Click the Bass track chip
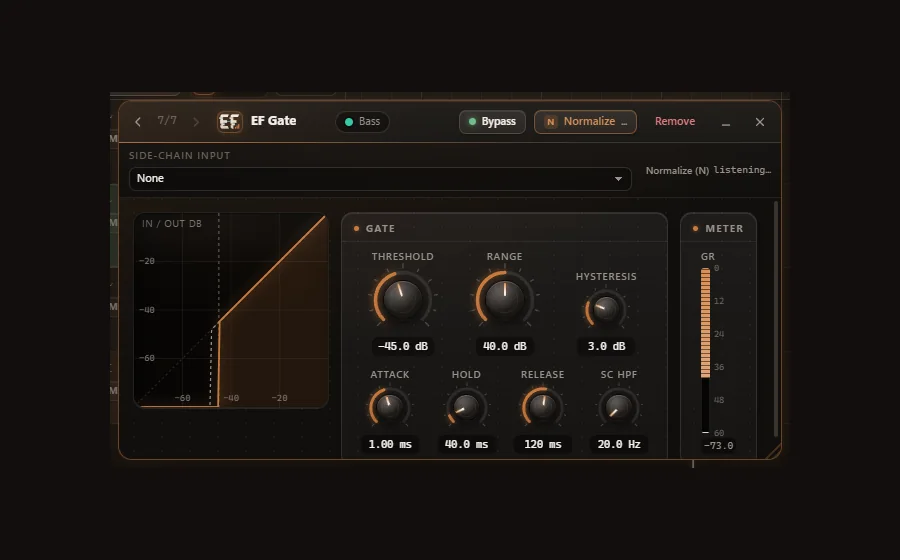This screenshot has height=560, width=900. coord(362,122)
